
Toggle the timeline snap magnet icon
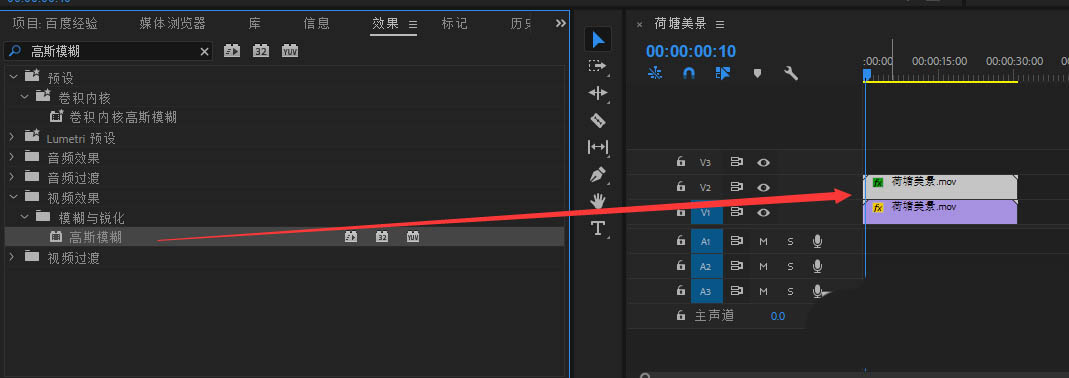pyautogui.click(x=689, y=73)
